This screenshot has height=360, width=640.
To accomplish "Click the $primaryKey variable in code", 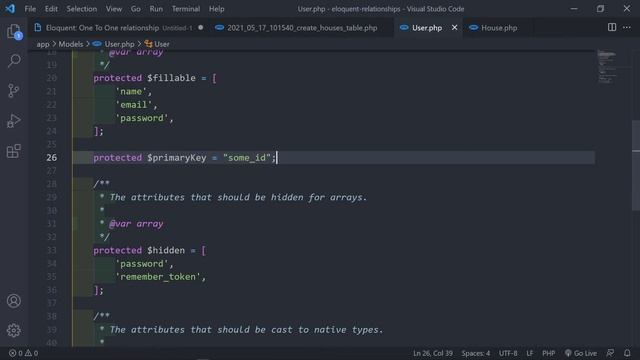I will pos(177,158).
